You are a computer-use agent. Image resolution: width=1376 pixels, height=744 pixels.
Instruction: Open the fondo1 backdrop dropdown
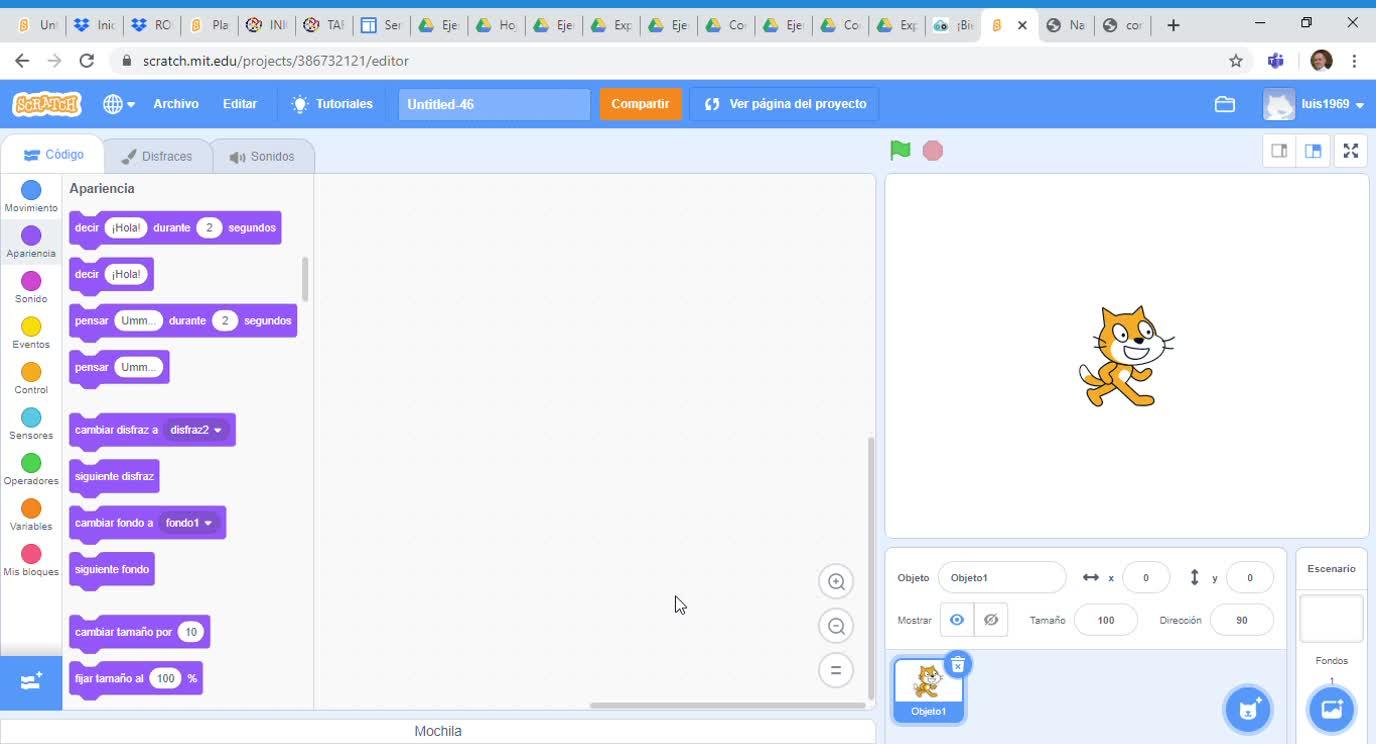(190, 523)
